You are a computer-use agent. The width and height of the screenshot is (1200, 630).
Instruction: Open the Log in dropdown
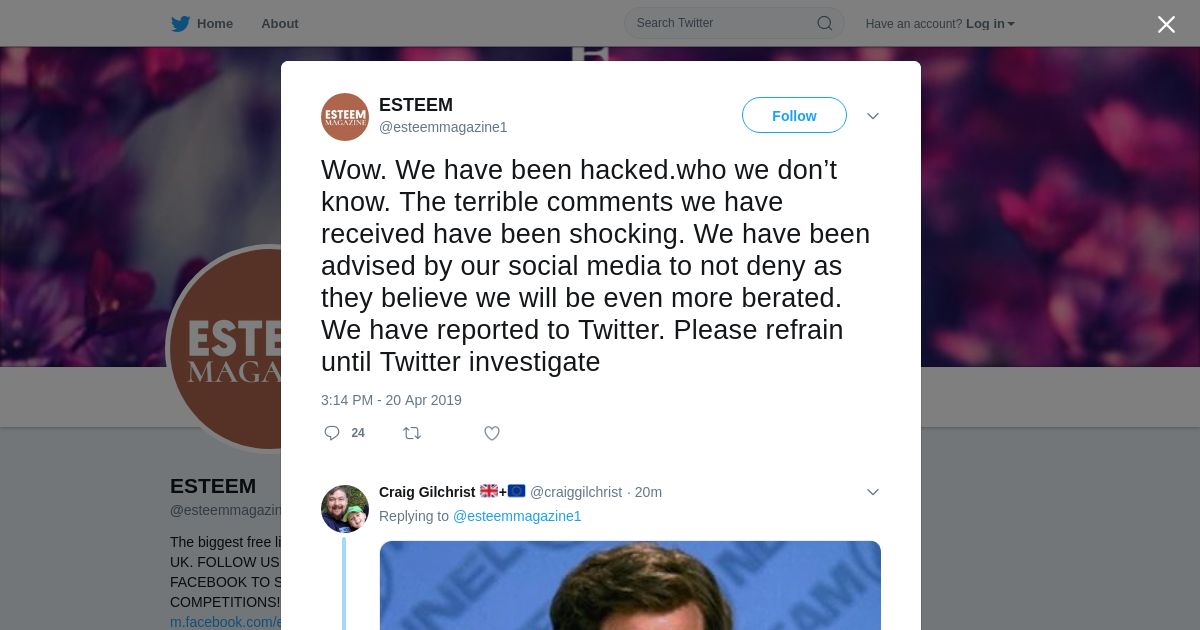pos(989,24)
